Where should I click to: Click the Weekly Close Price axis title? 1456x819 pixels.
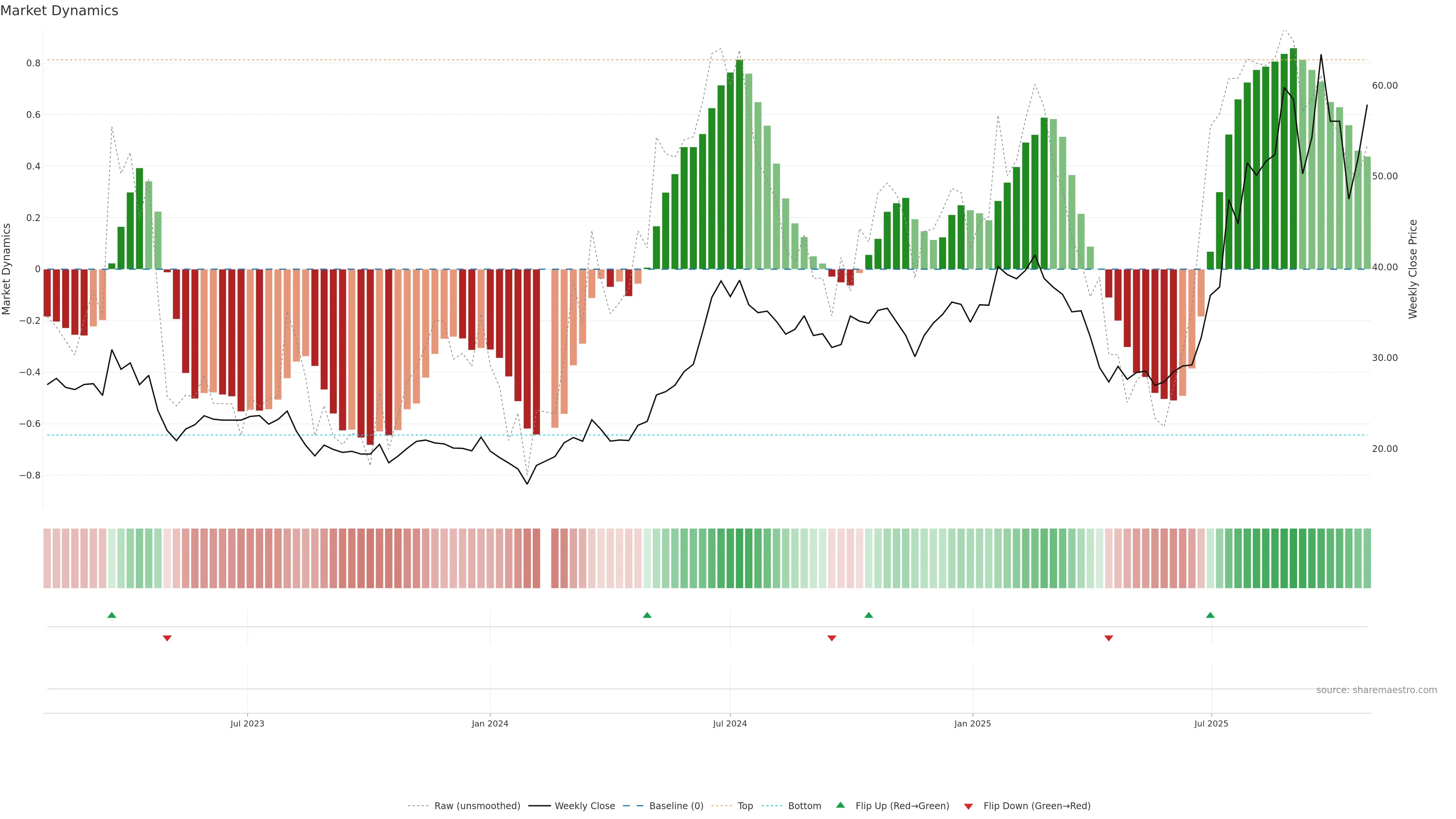click(1412, 269)
